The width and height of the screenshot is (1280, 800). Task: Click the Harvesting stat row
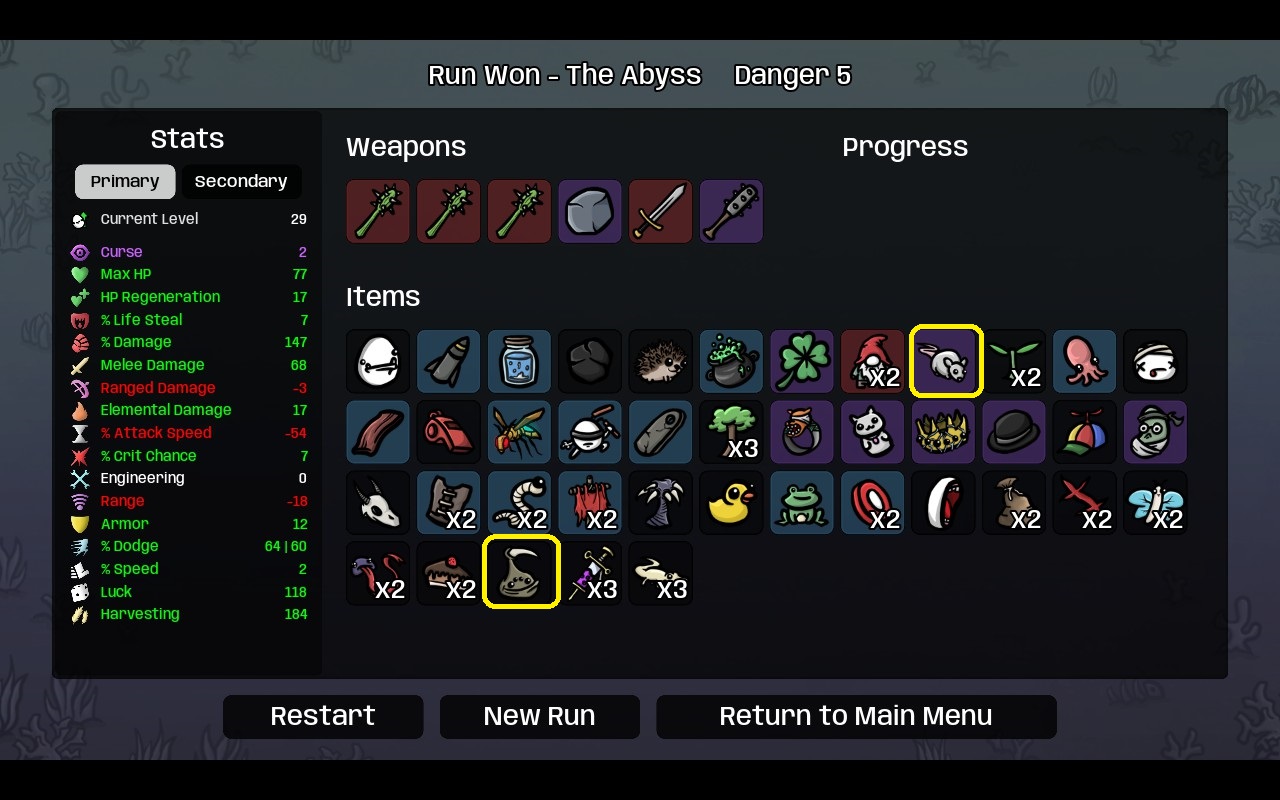coord(189,614)
